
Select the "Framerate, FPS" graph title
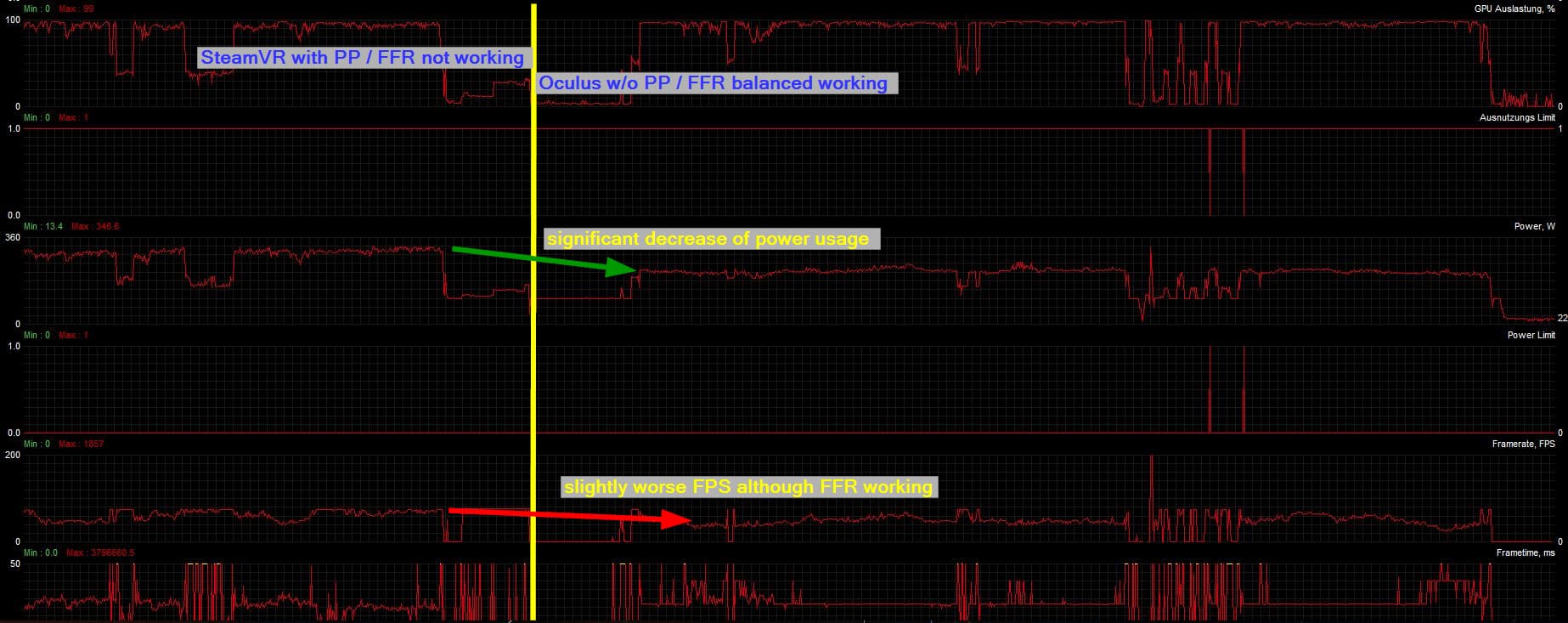click(1523, 444)
